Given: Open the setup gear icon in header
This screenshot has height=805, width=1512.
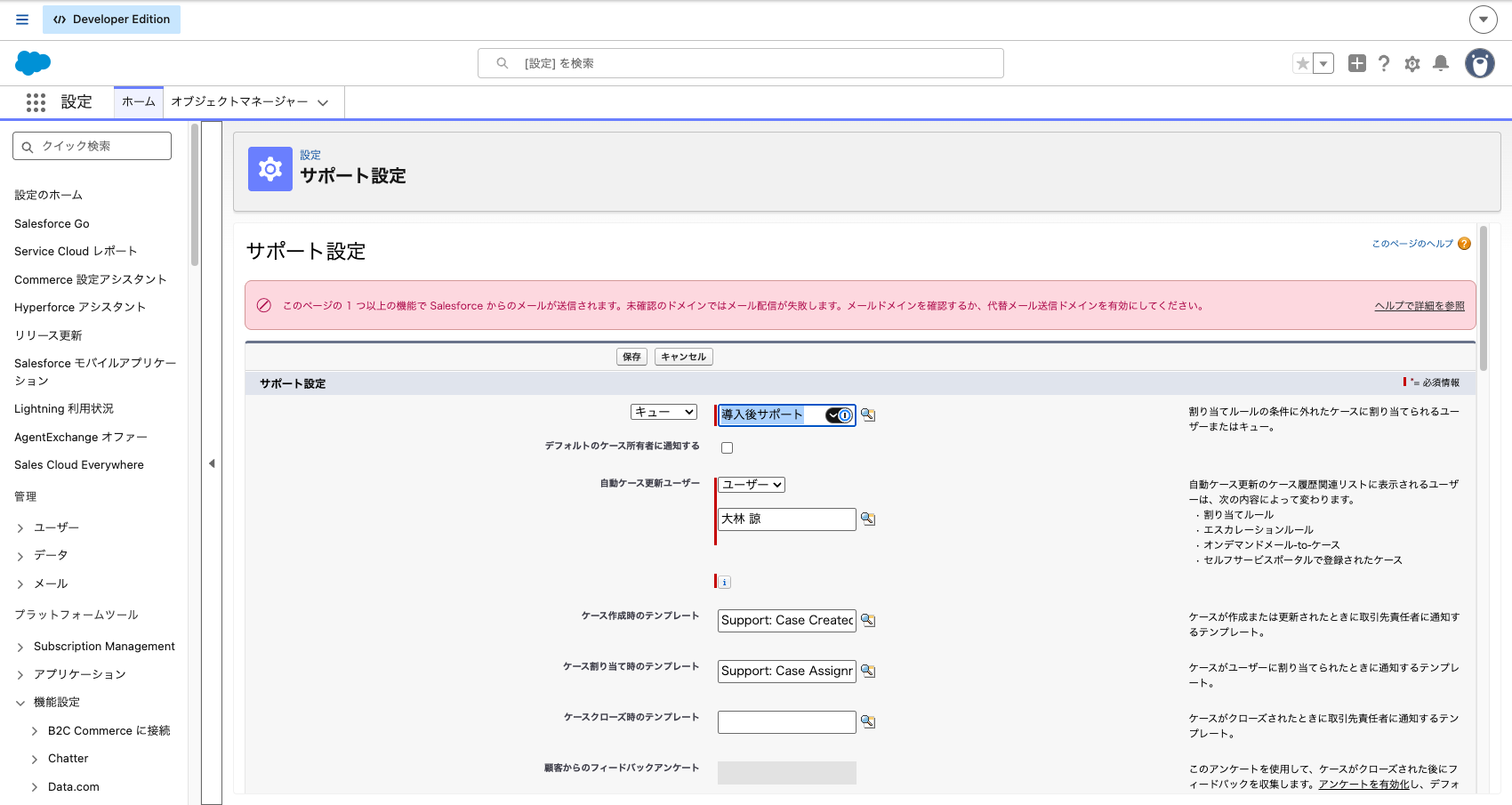Looking at the screenshot, I should [1412, 63].
